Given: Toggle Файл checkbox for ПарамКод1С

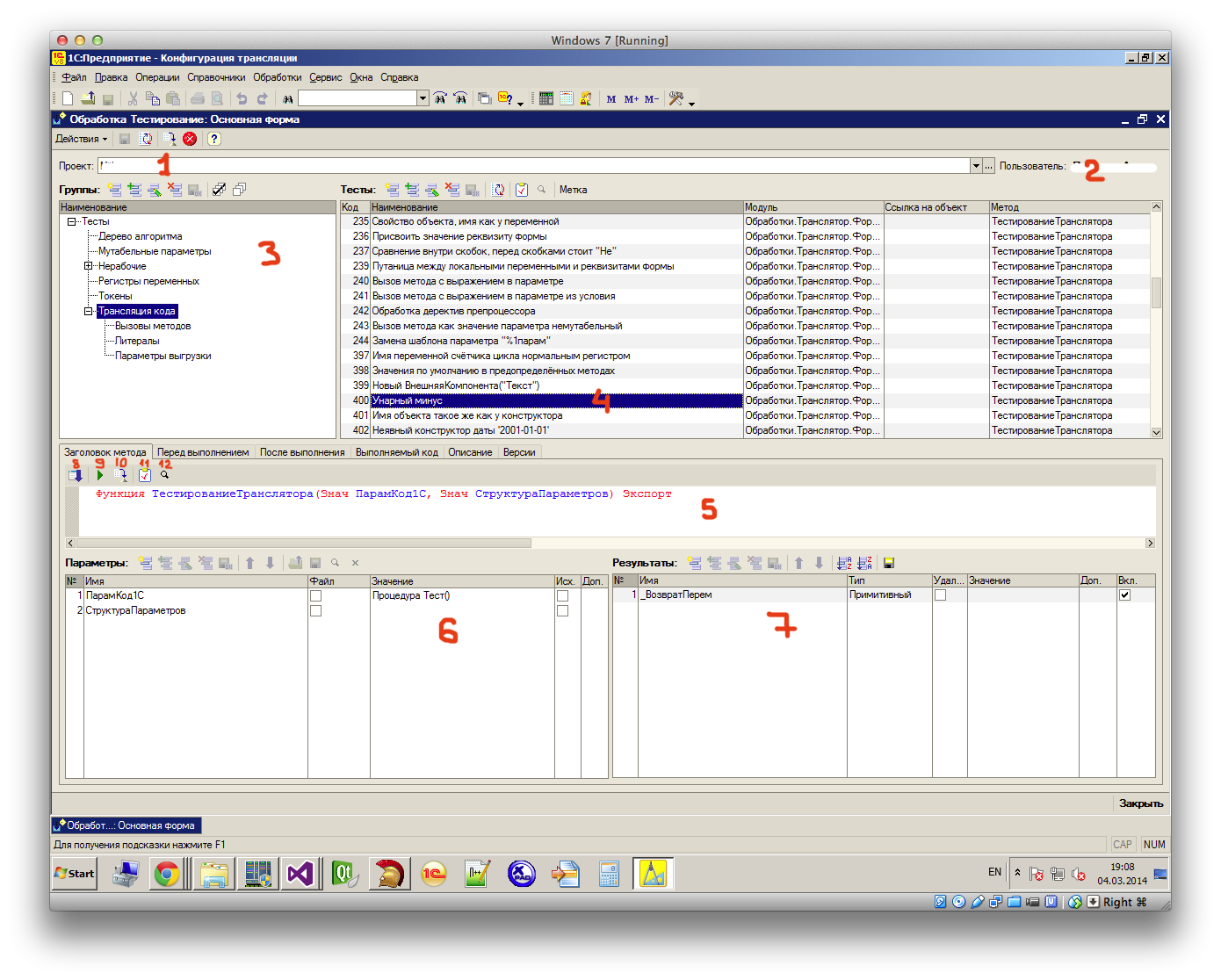Looking at the screenshot, I should 316,596.
